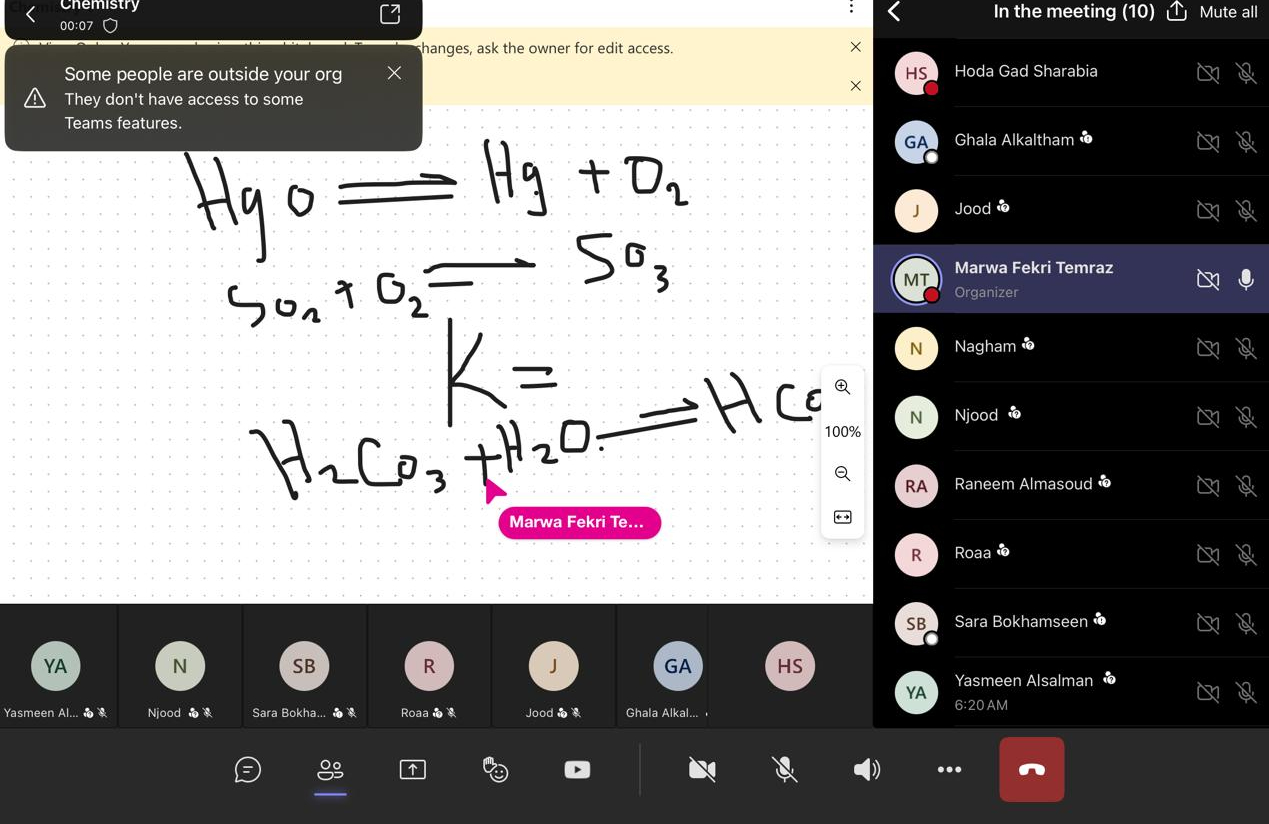Open the whiteboard three-dot menu

click(851, 8)
